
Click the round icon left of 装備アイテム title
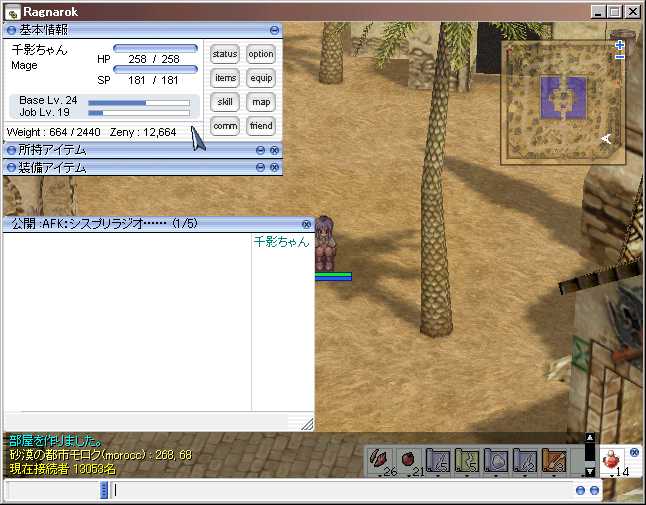[x=11, y=168]
